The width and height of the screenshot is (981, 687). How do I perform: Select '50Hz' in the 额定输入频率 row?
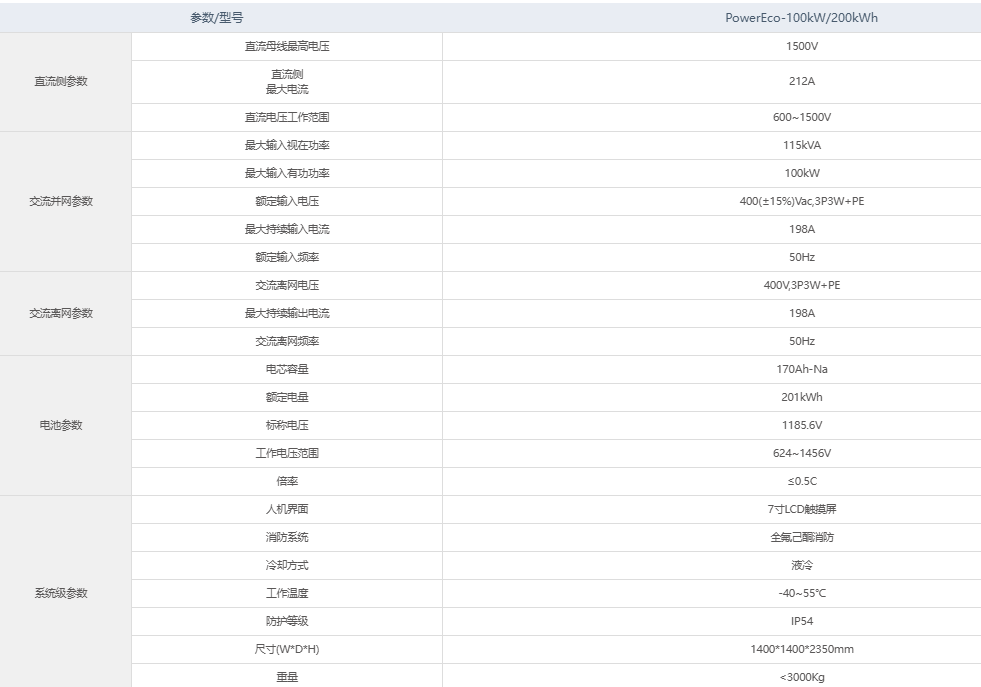click(802, 258)
